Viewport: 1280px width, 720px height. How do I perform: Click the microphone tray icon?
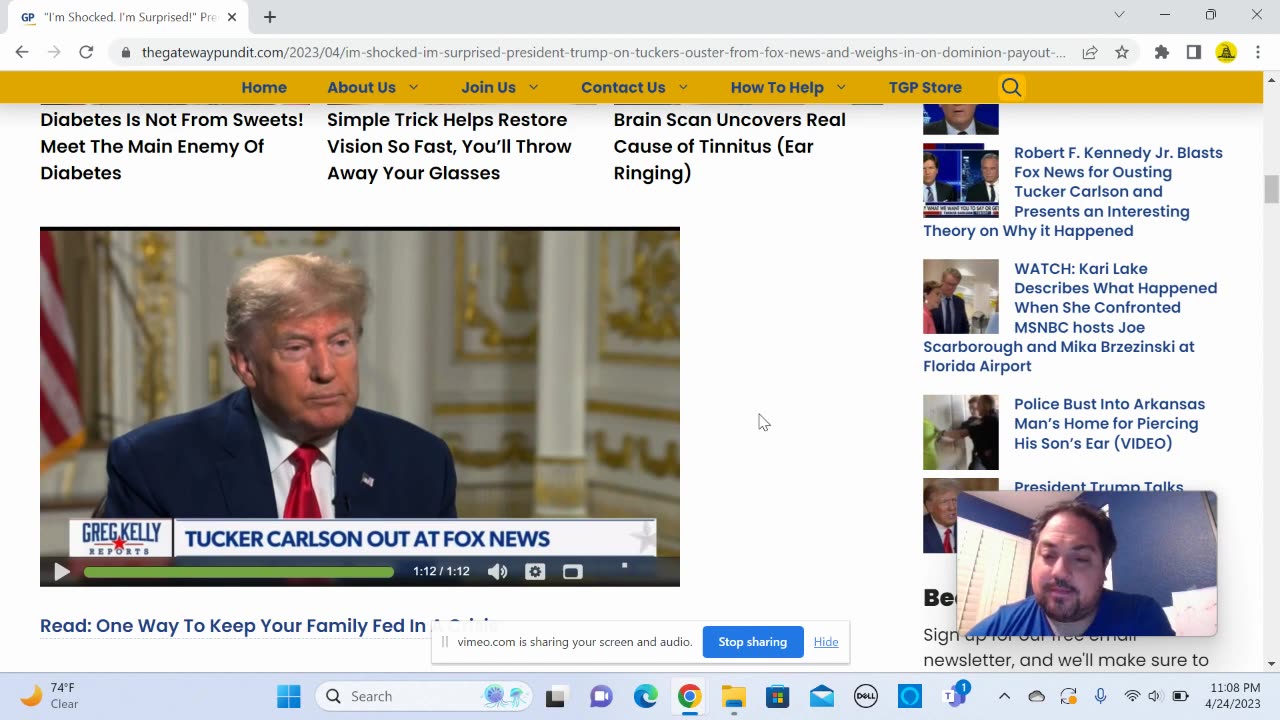1100,696
